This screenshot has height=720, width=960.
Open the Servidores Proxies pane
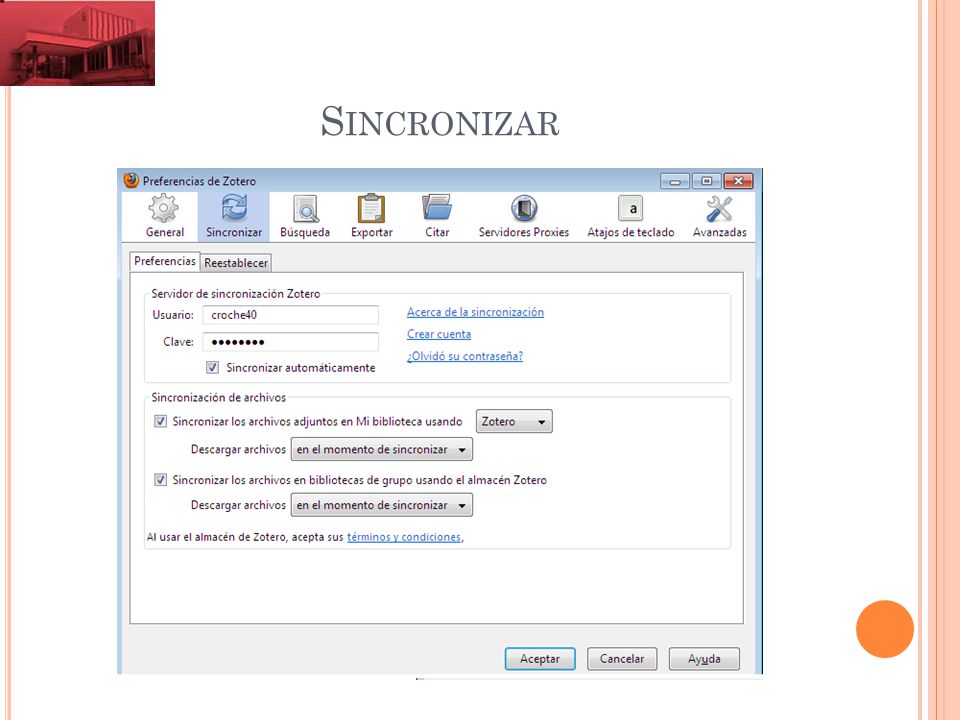[x=524, y=216]
